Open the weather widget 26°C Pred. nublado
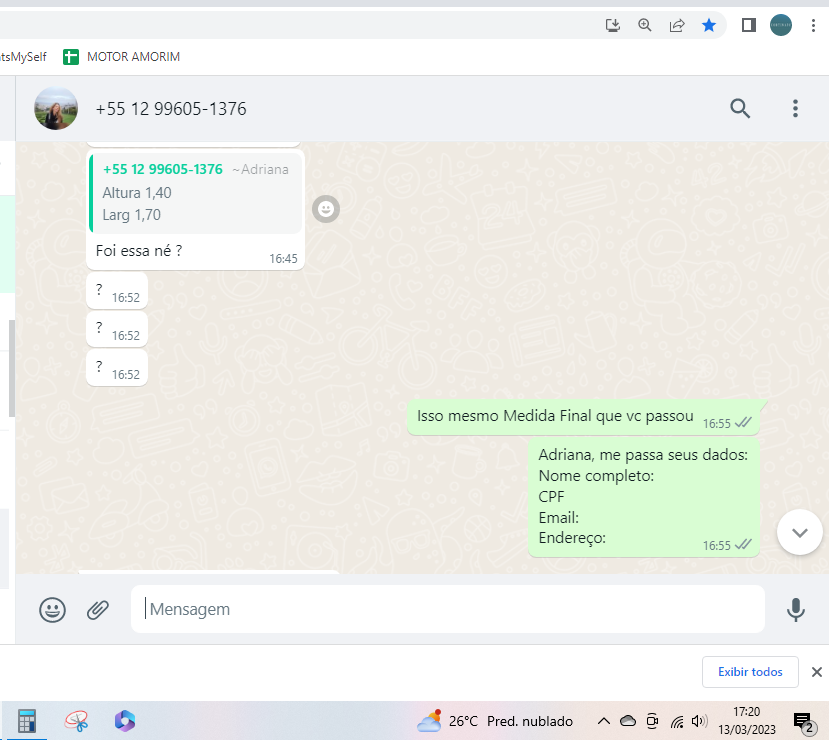The width and height of the screenshot is (829, 740). (x=495, y=721)
